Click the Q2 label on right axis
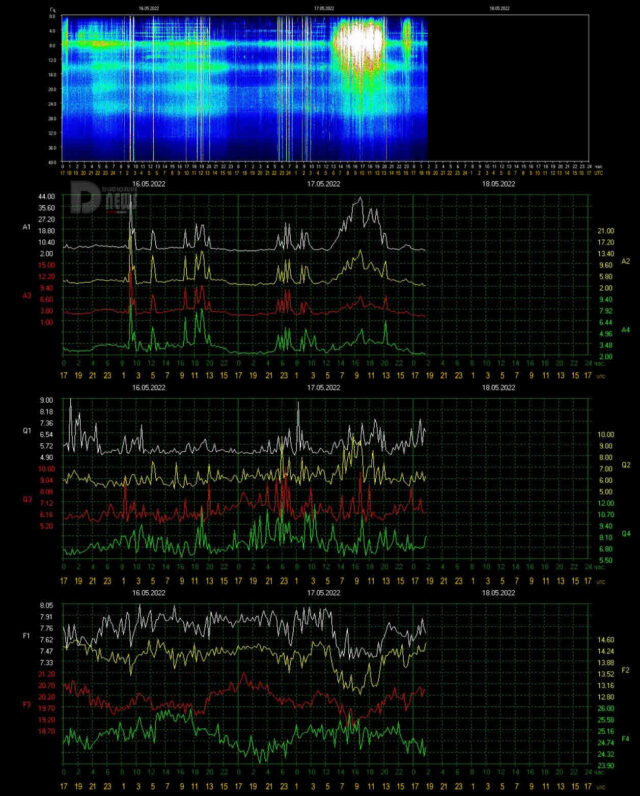 coord(625,465)
